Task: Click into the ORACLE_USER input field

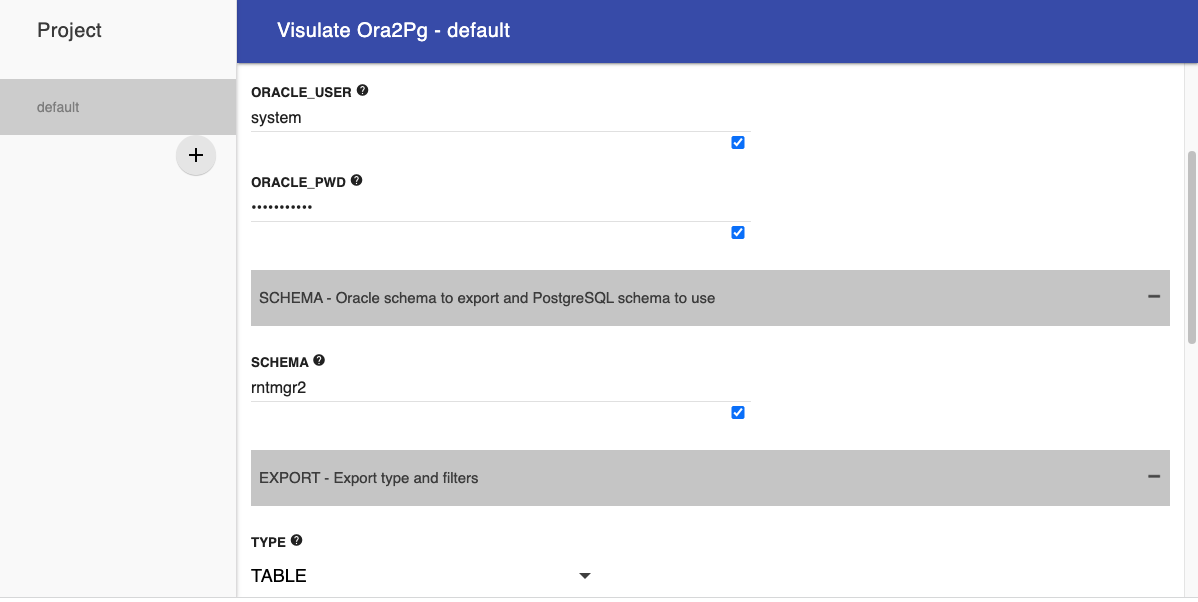Action: [500, 118]
